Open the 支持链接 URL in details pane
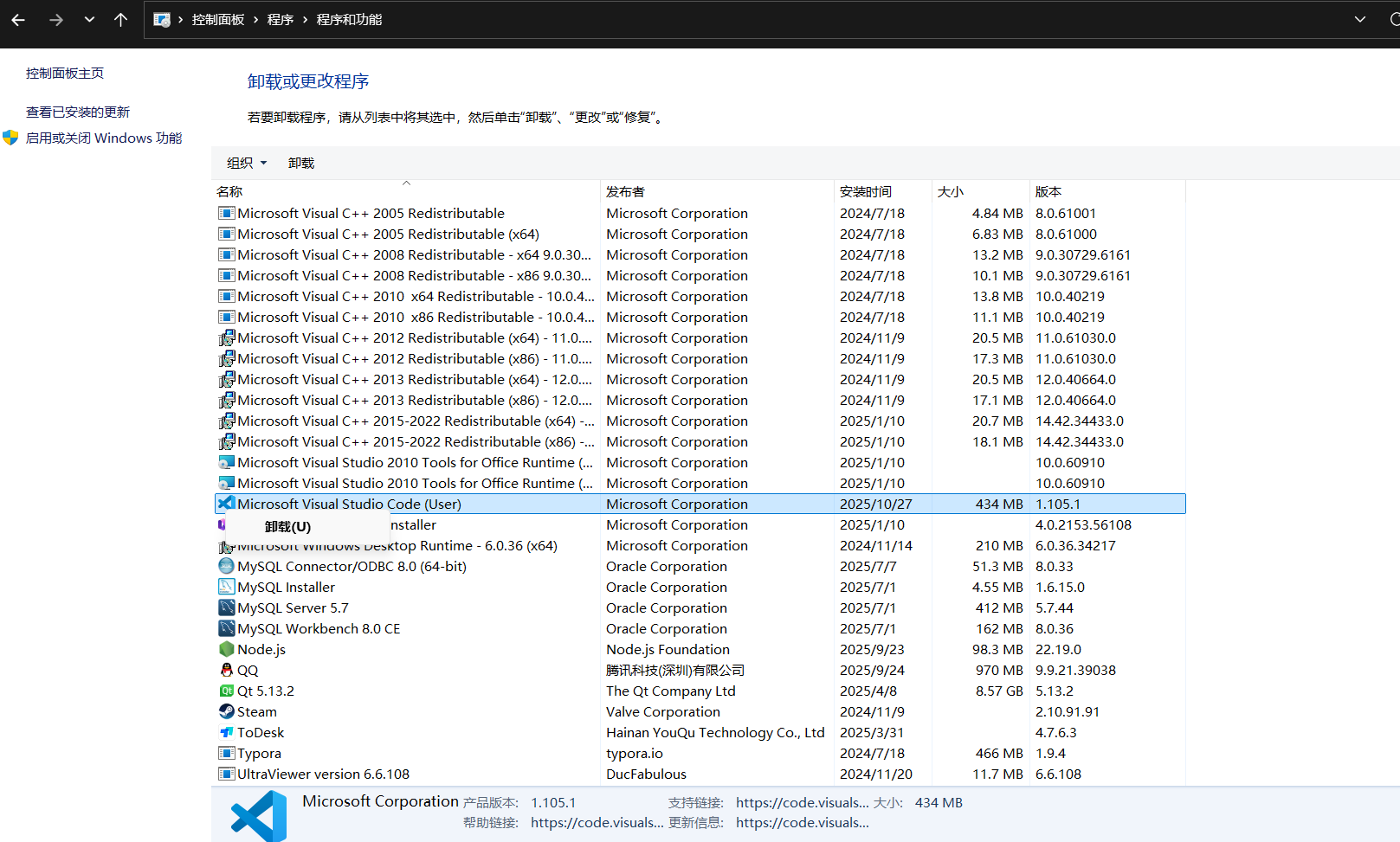The image size is (1400, 842). tap(803, 802)
